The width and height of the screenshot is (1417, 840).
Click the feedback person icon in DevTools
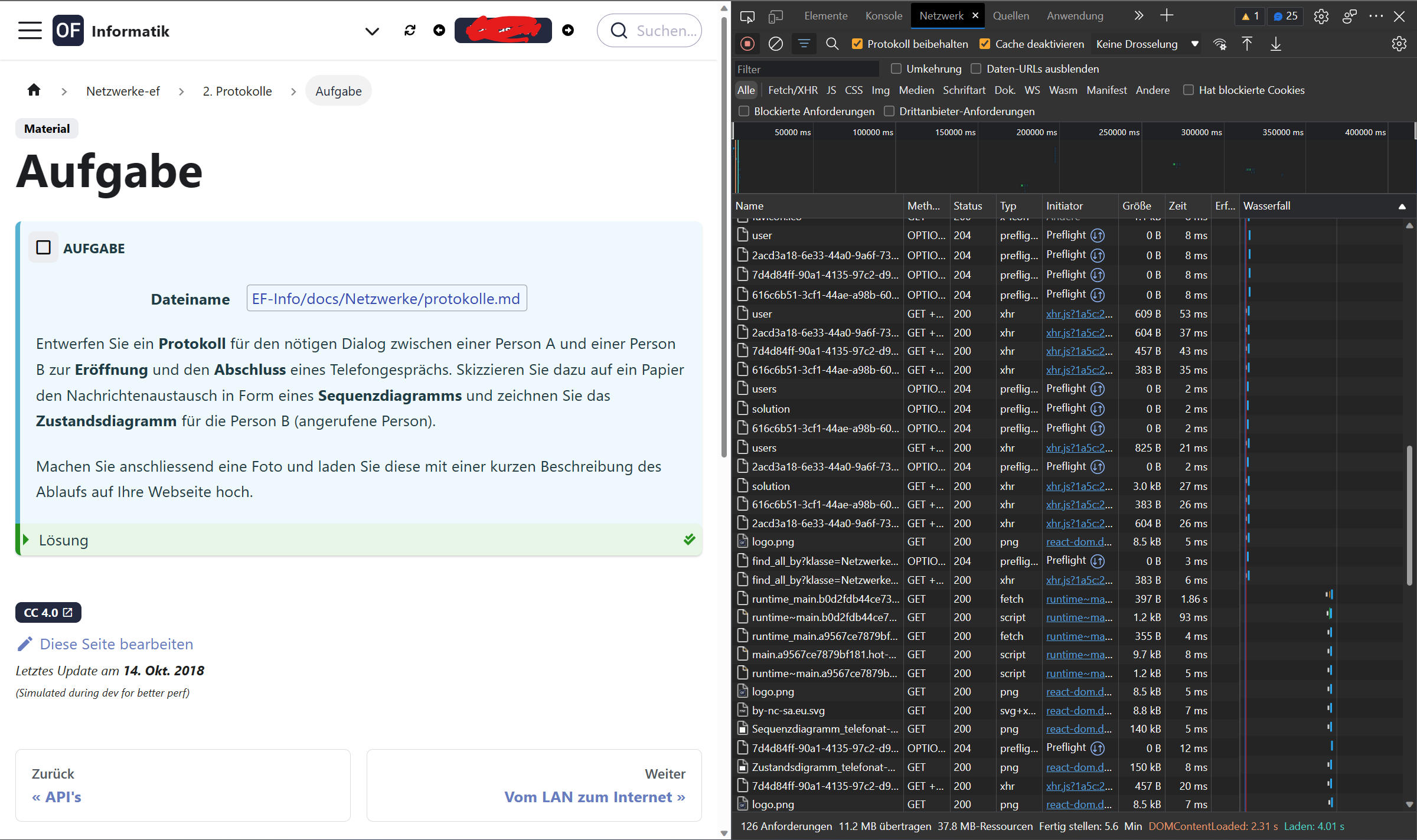(x=1350, y=16)
